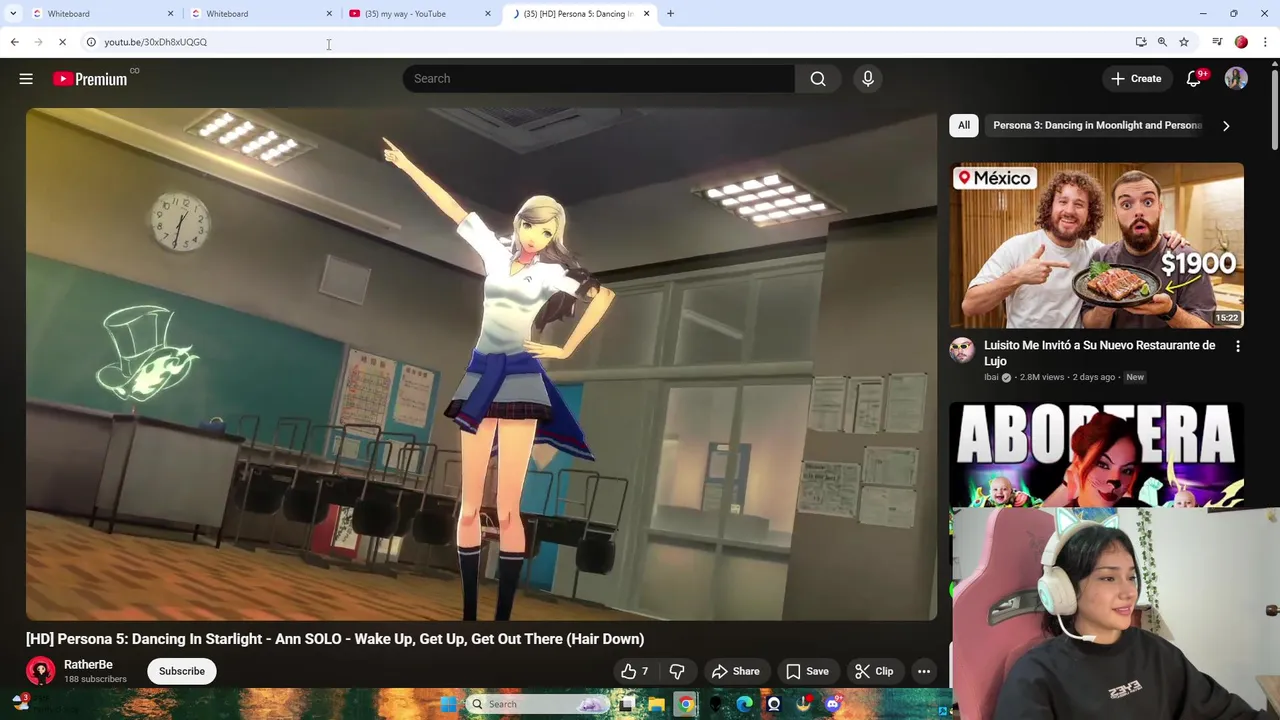The image size is (1280, 720).
Task: View site information icon in address bar
Action: click(91, 42)
